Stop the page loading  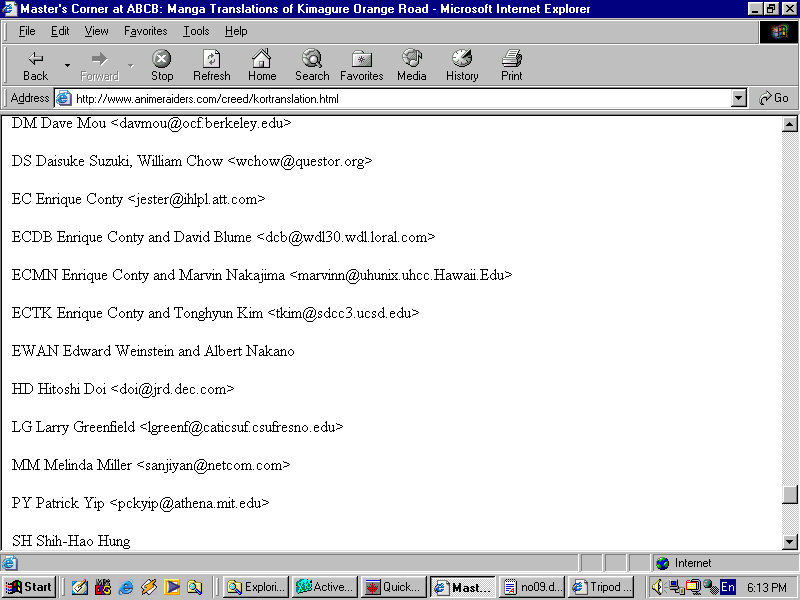[x=162, y=65]
